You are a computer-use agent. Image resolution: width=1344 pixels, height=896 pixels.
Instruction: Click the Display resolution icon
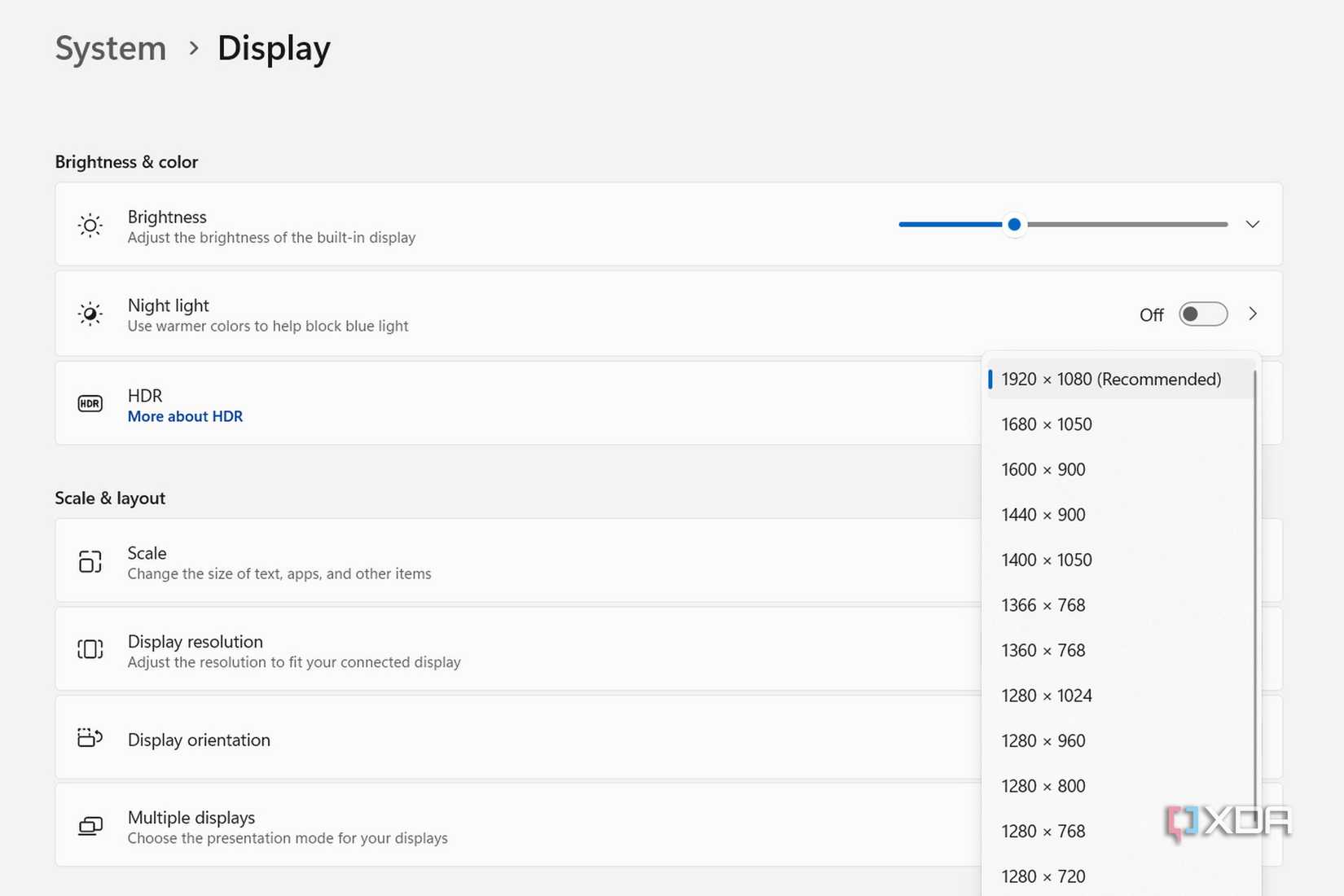[x=90, y=649]
